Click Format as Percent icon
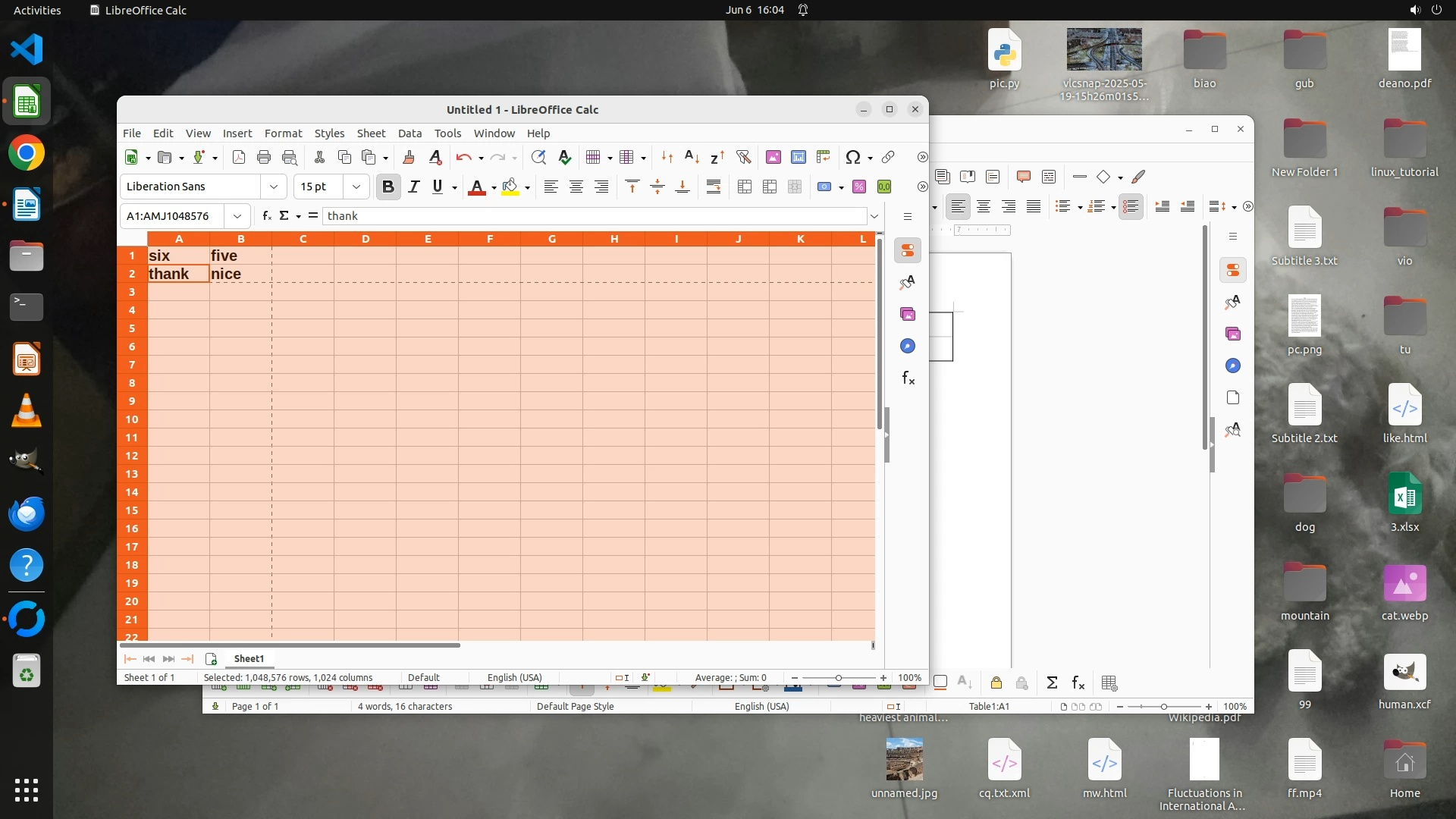The image size is (1456, 819). (x=859, y=187)
